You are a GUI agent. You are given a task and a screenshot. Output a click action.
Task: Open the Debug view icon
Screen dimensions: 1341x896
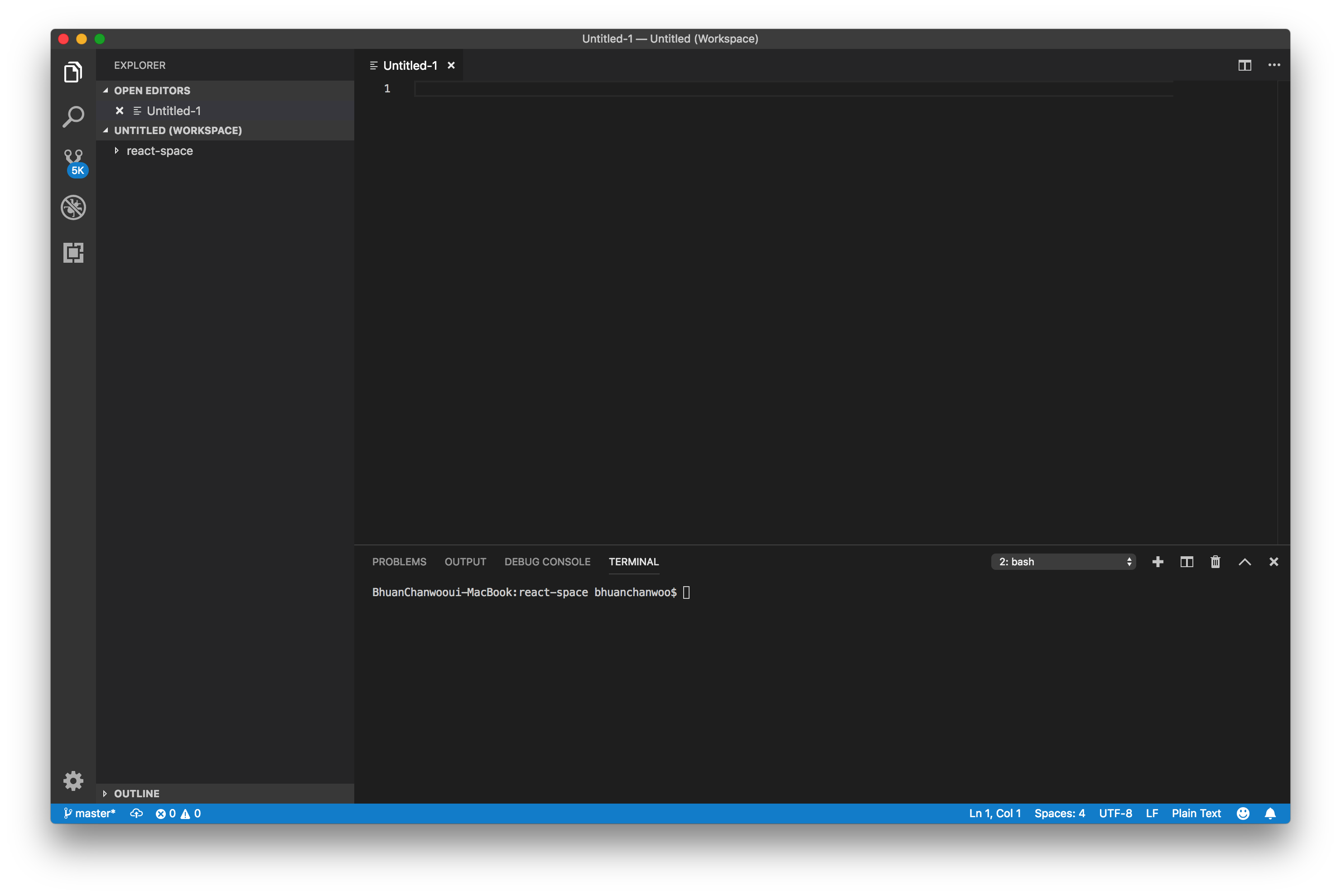[73, 207]
